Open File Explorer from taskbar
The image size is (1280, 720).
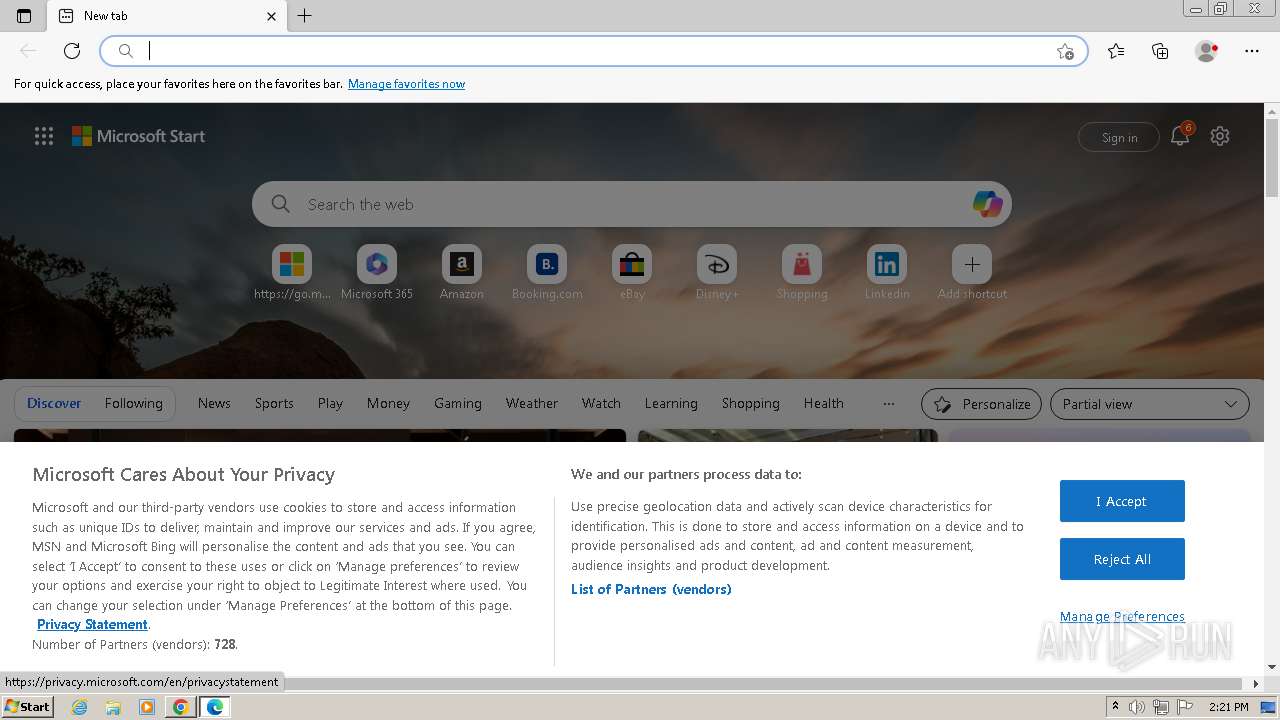113,707
